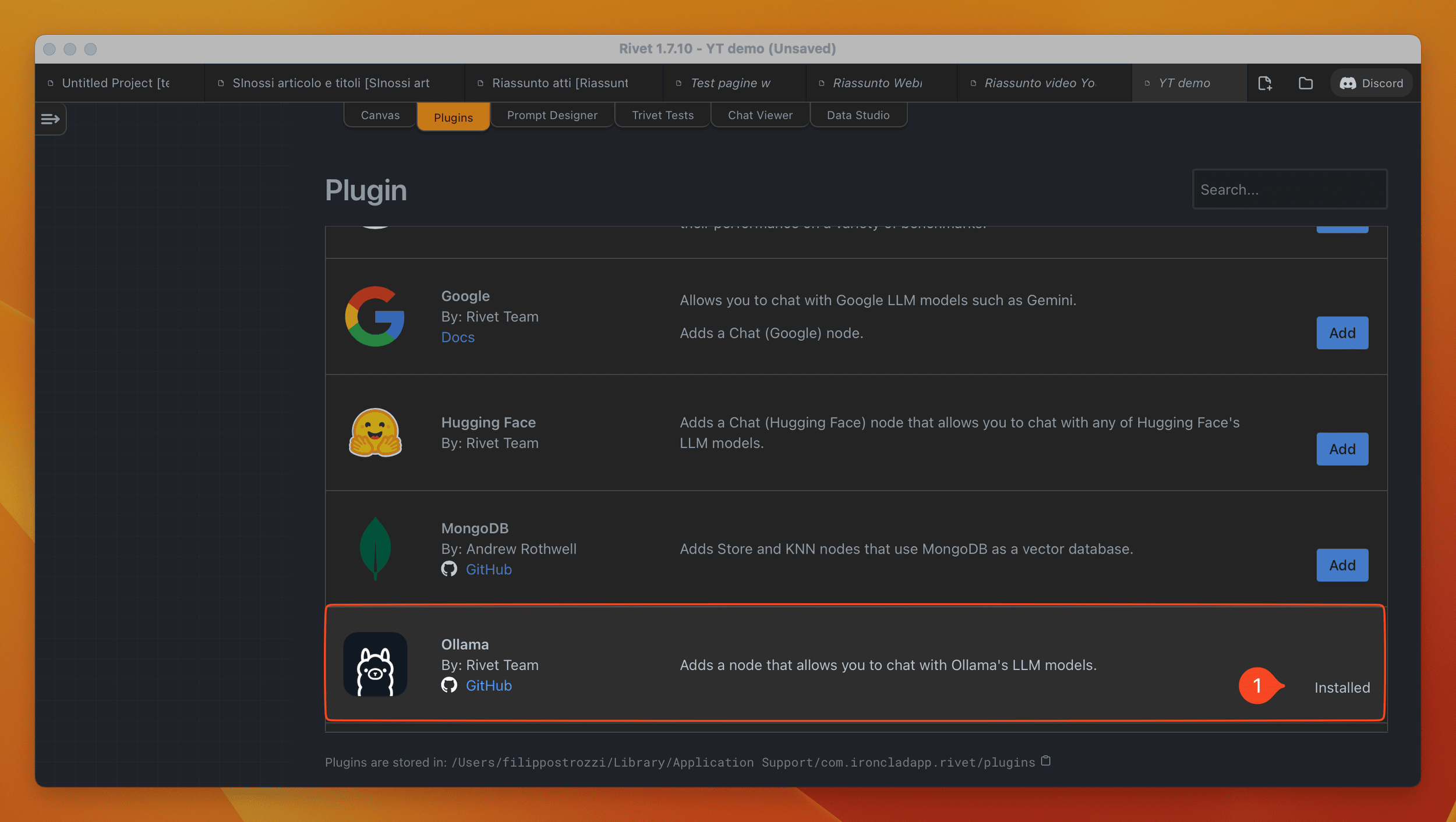Viewport: 1456px width, 822px height.
Task: Add the Hugging Face plugin
Action: (1342, 449)
